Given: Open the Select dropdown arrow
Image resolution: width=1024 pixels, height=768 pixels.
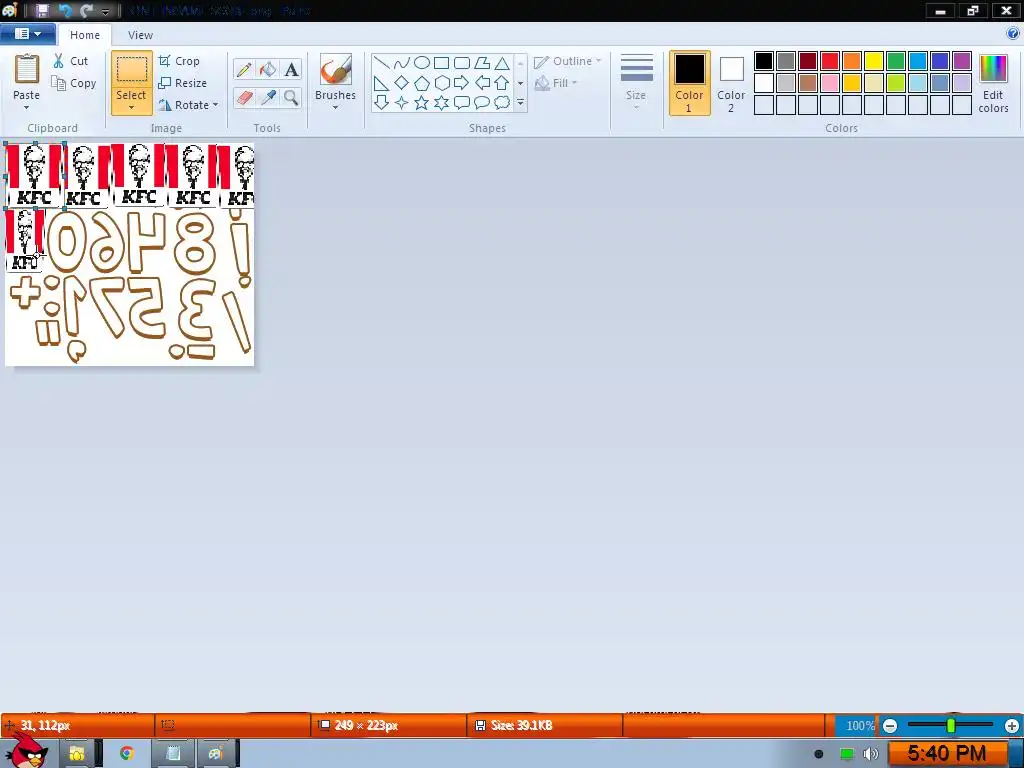Looking at the screenshot, I should tap(131, 108).
